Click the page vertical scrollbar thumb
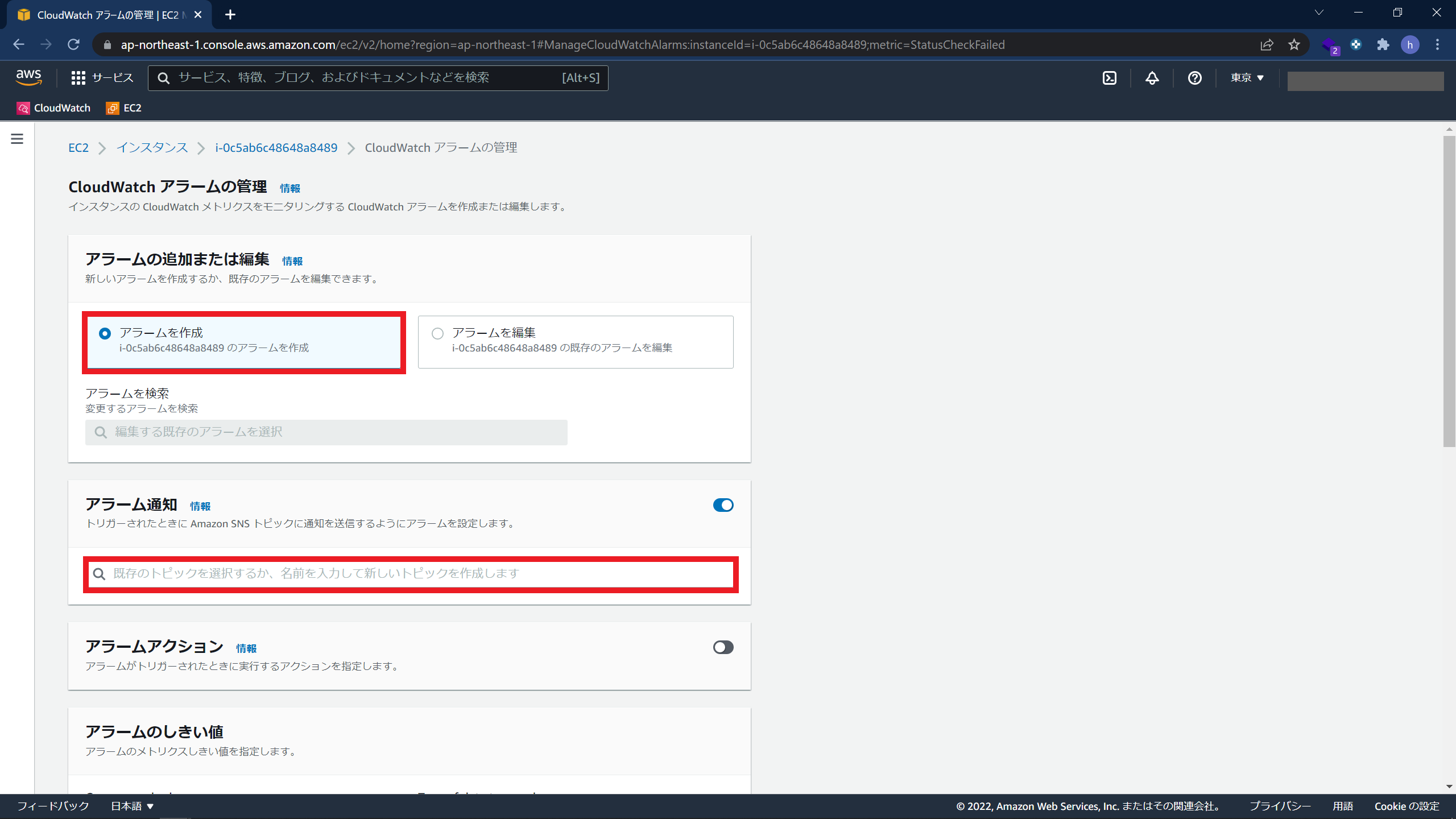Viewport: 1456px width, 819px height. (x=1449, y=291)
